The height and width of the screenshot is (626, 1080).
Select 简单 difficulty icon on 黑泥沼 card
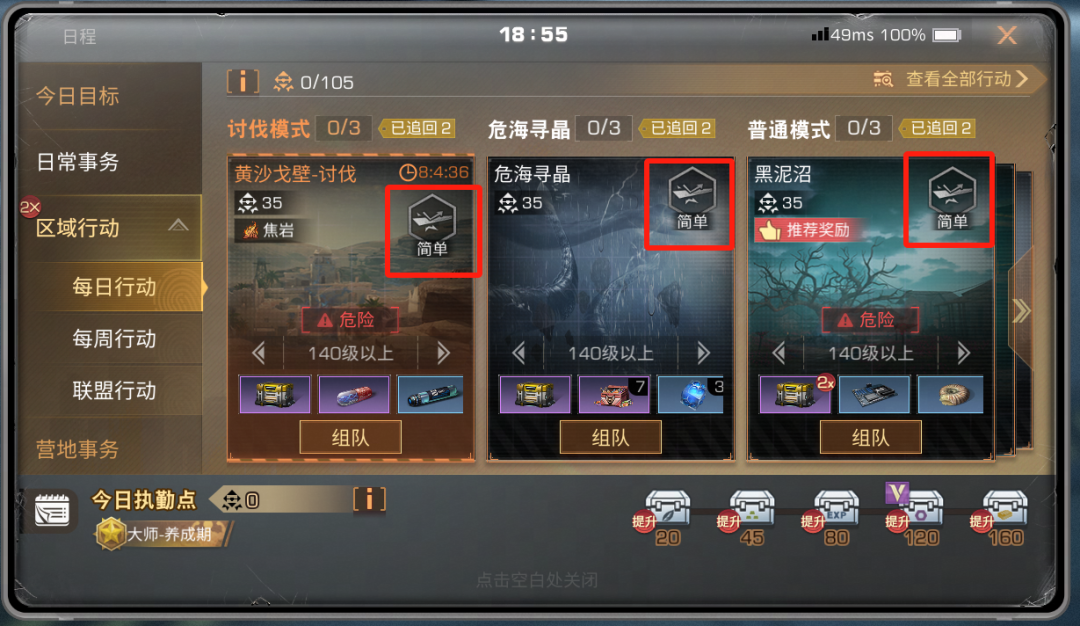click(952, 198)
